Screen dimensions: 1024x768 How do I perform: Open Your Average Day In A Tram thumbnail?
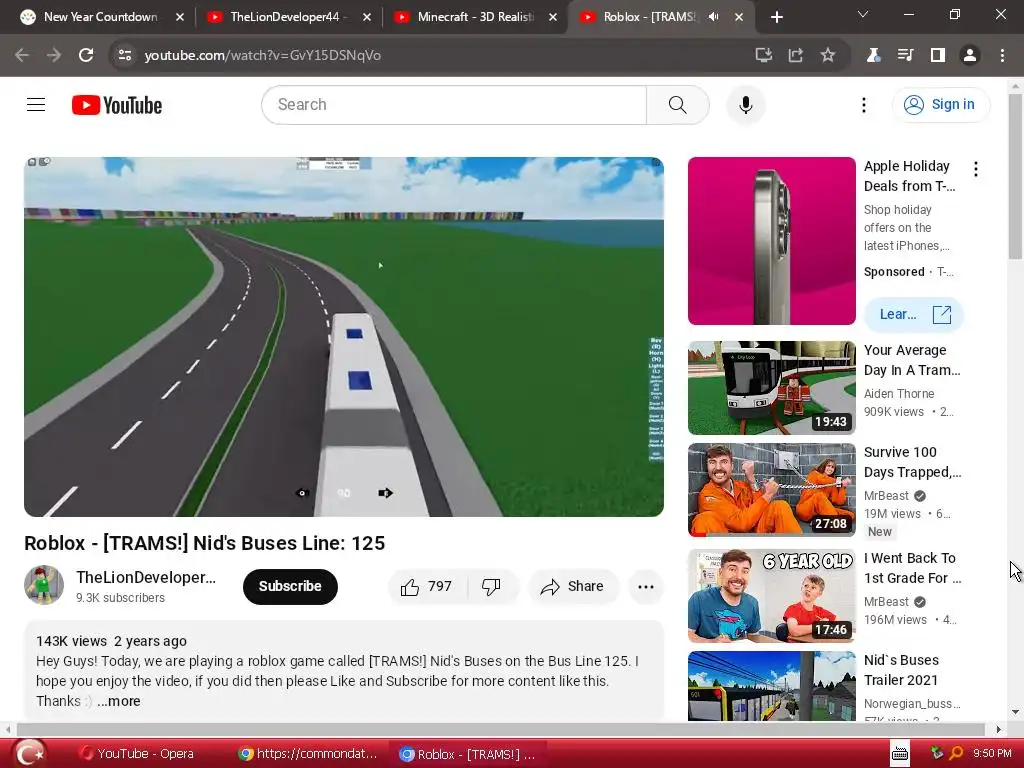(771, 388)
